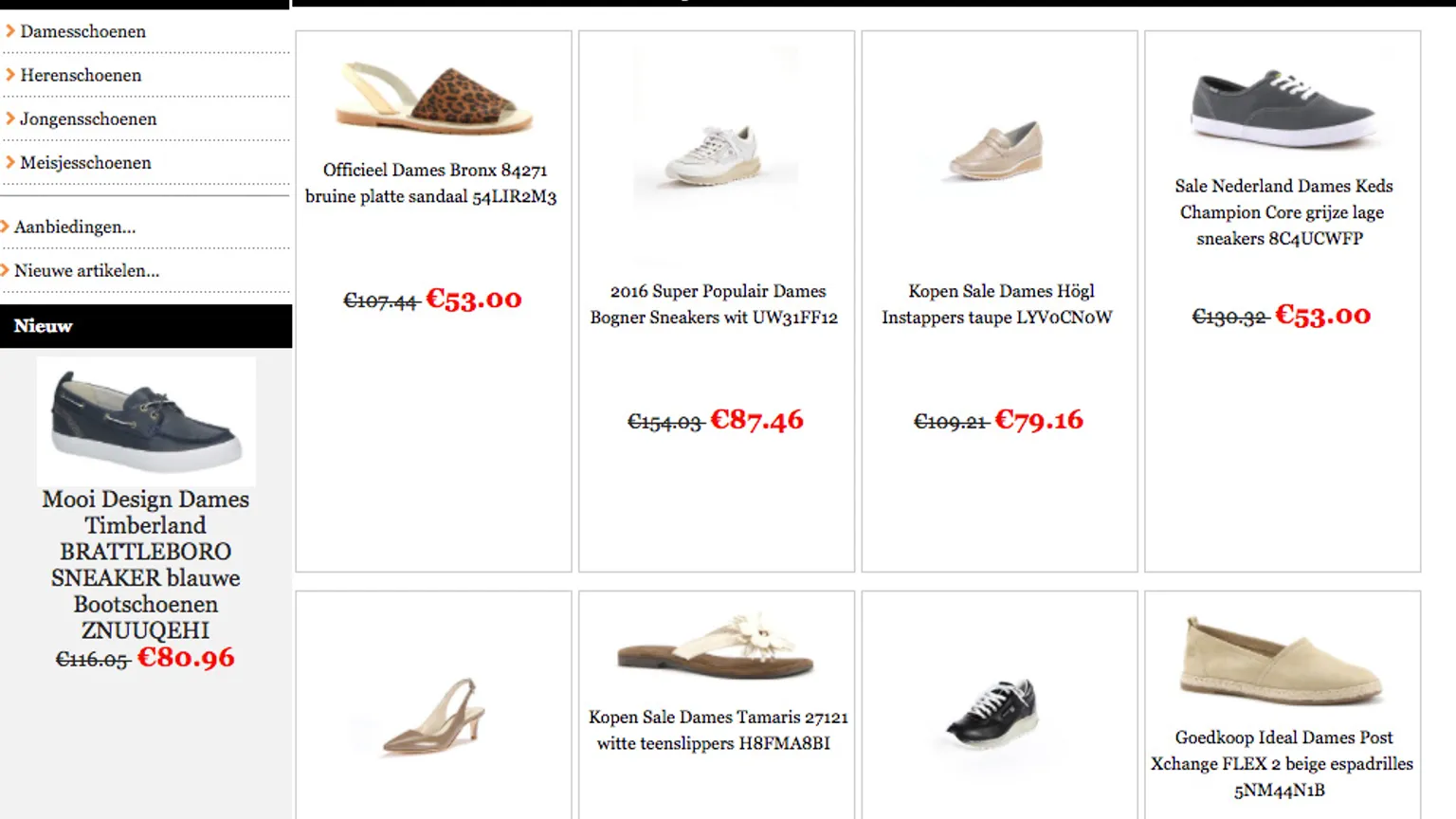Select Jongensschoenen in the sidebar
The image size is (1456, 819).
(88, 118)
